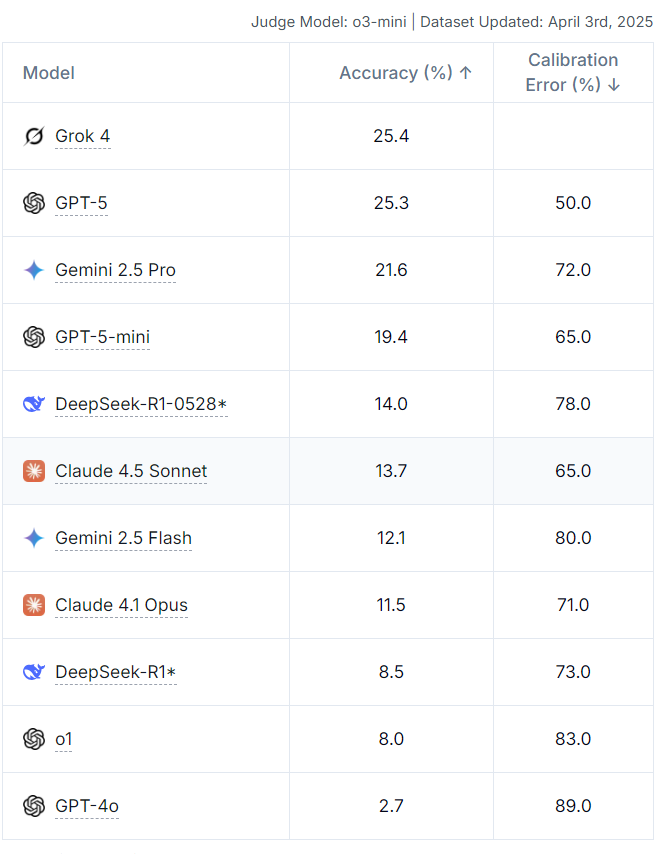Open the Gemini 2.5 Pro model link
Image resolution: width=657 pixels, height=854 pixels.
coord(115,270)
